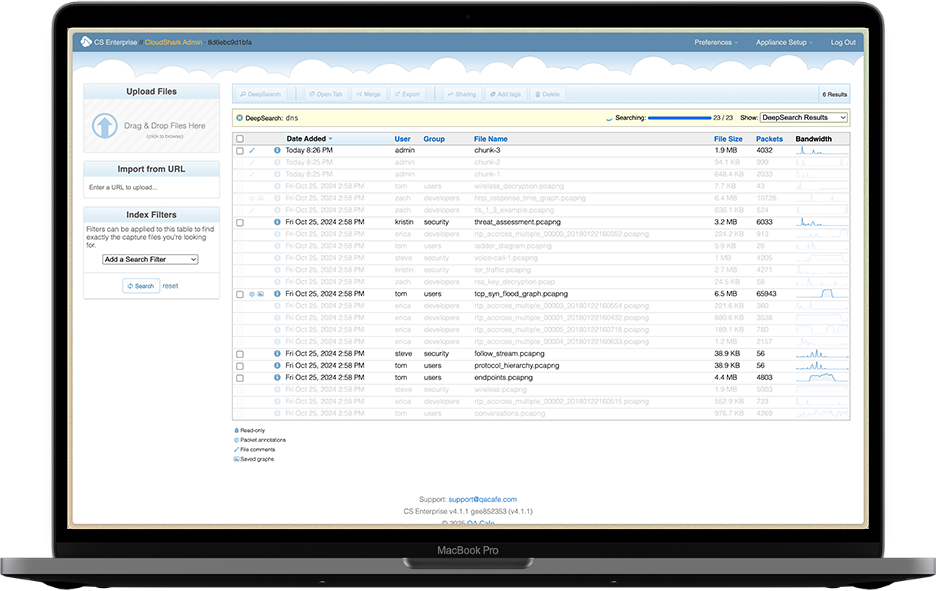Viewport: 936px width, 591px height.
Task: Check the box for chunk-3
Action: (x=240, y=151)
